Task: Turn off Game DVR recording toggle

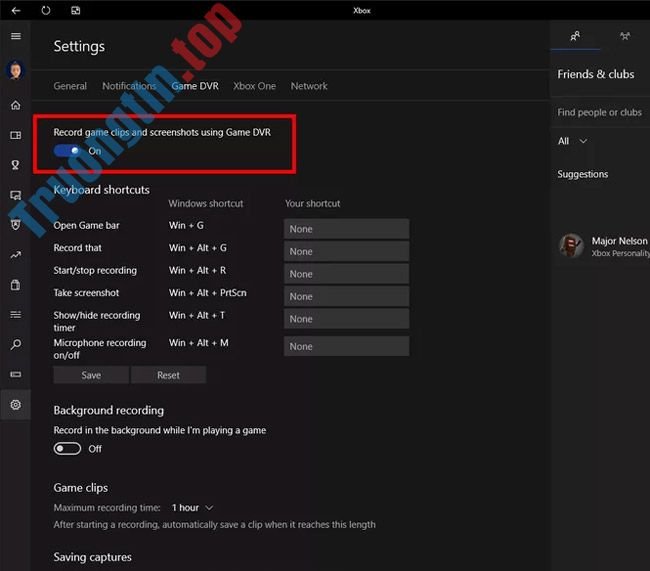Action: coord(67,151)
